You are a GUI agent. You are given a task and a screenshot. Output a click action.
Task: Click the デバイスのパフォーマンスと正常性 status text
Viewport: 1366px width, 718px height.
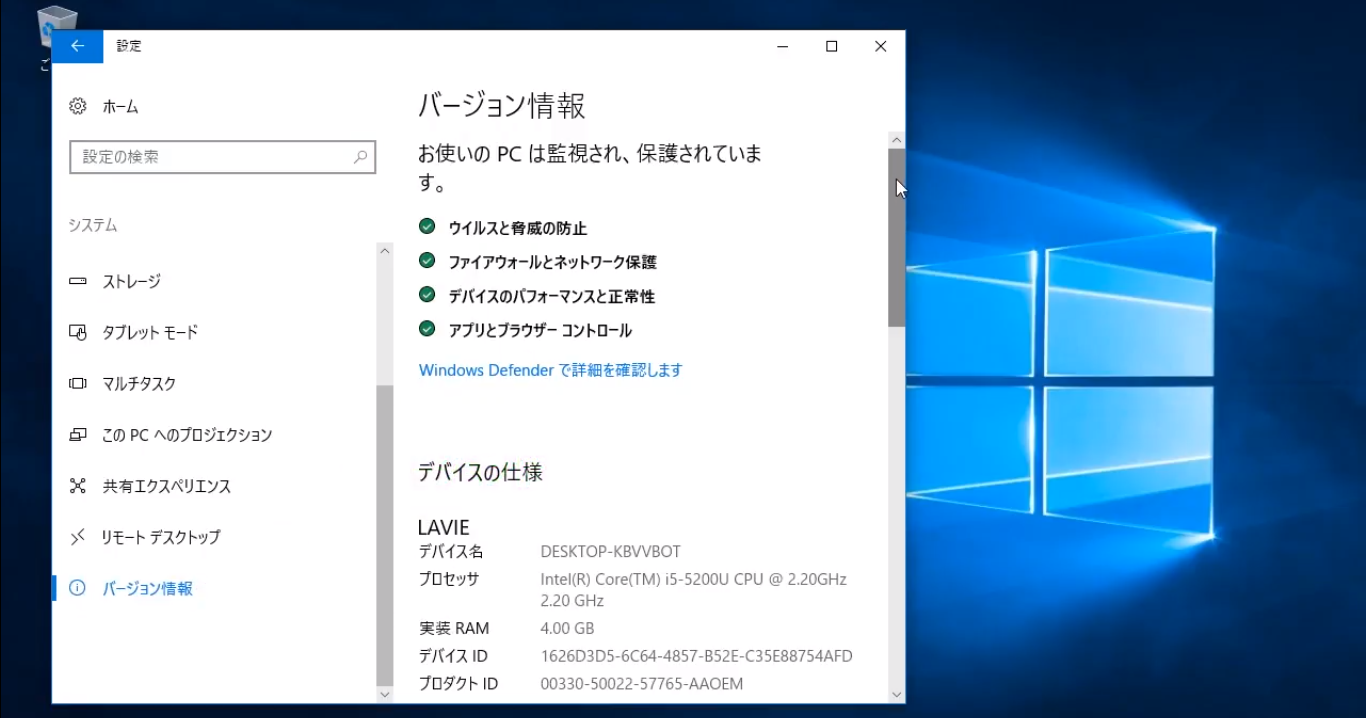click(551, 296)
